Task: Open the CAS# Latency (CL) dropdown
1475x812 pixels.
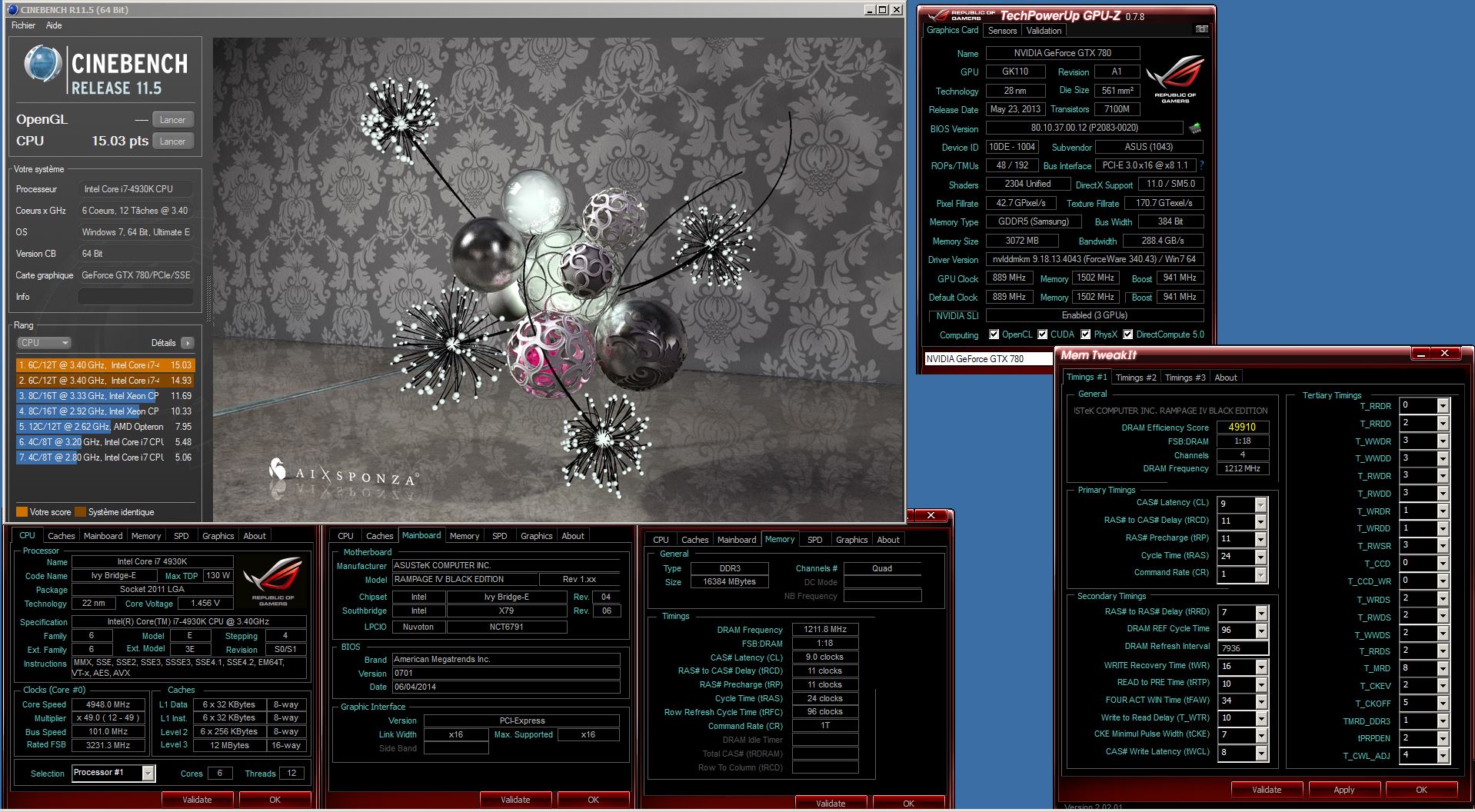Action: [1260, 504]
